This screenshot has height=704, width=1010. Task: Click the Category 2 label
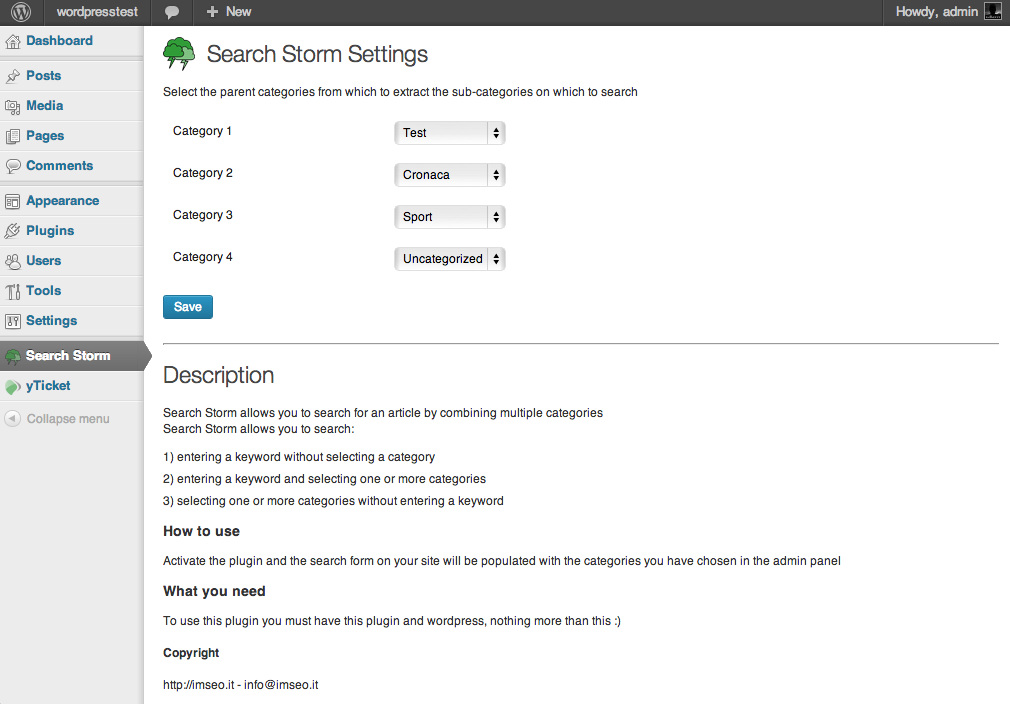(x=203, y=173)
